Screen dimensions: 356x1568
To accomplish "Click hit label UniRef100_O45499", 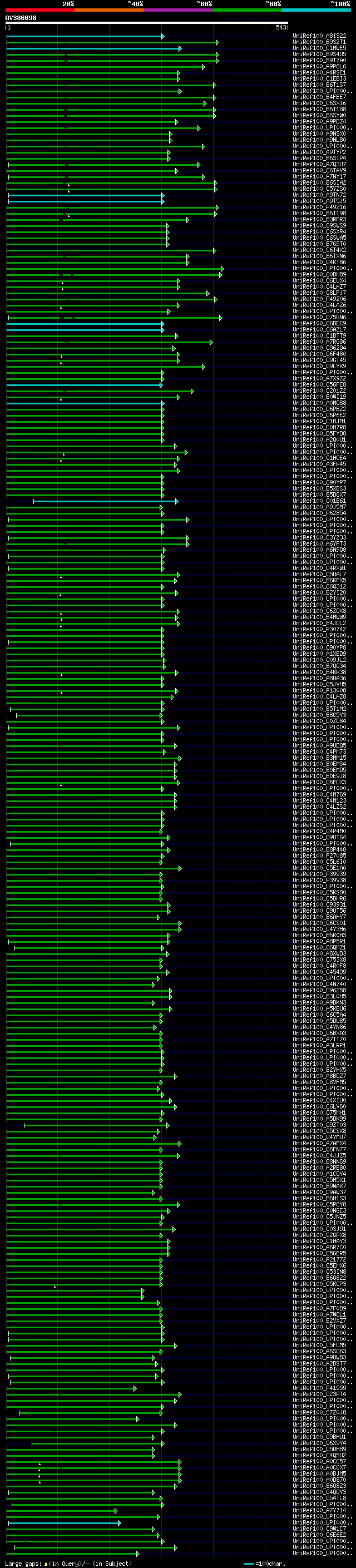I will [x=319, y=972].
